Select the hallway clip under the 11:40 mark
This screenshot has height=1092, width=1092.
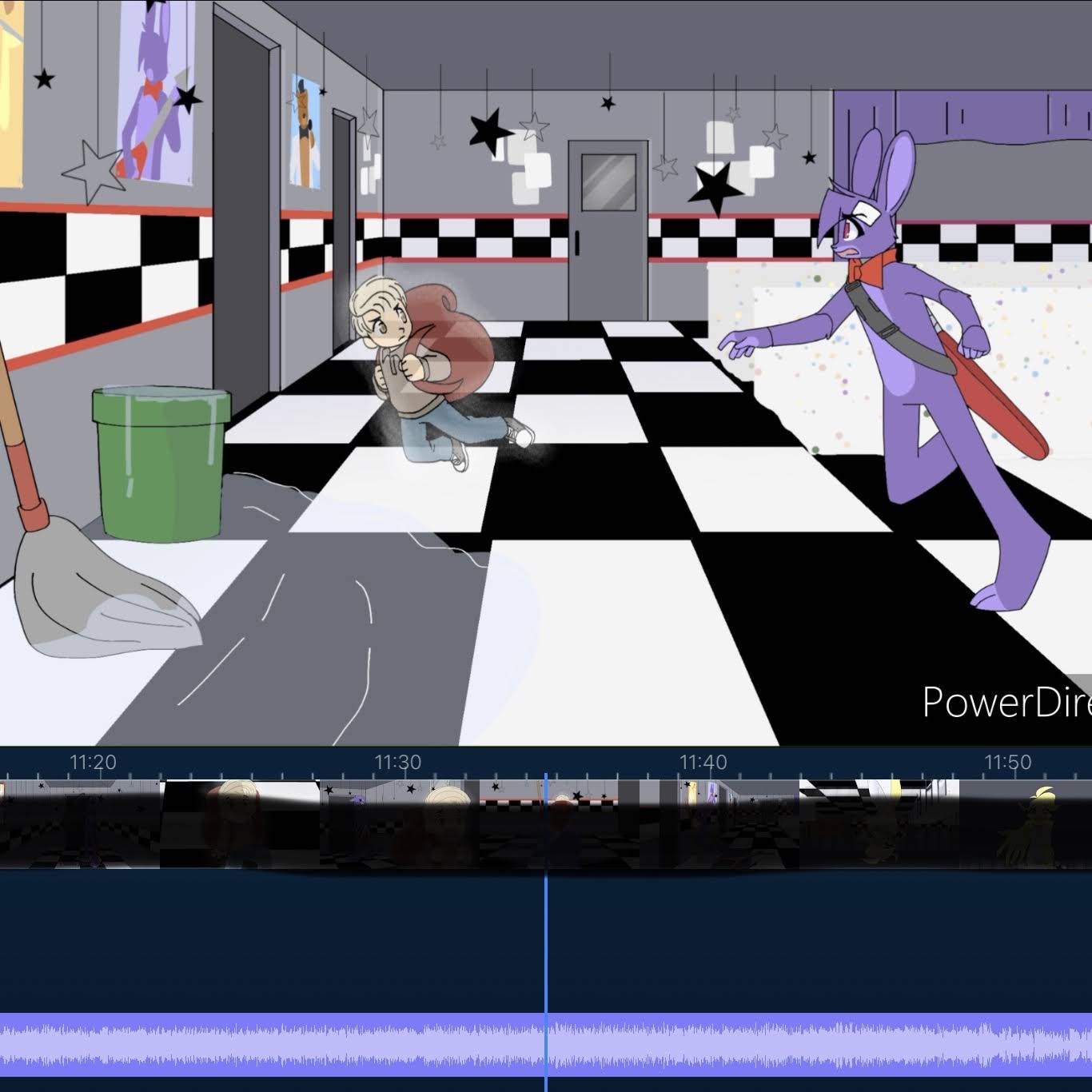click(x=719, y=823)
